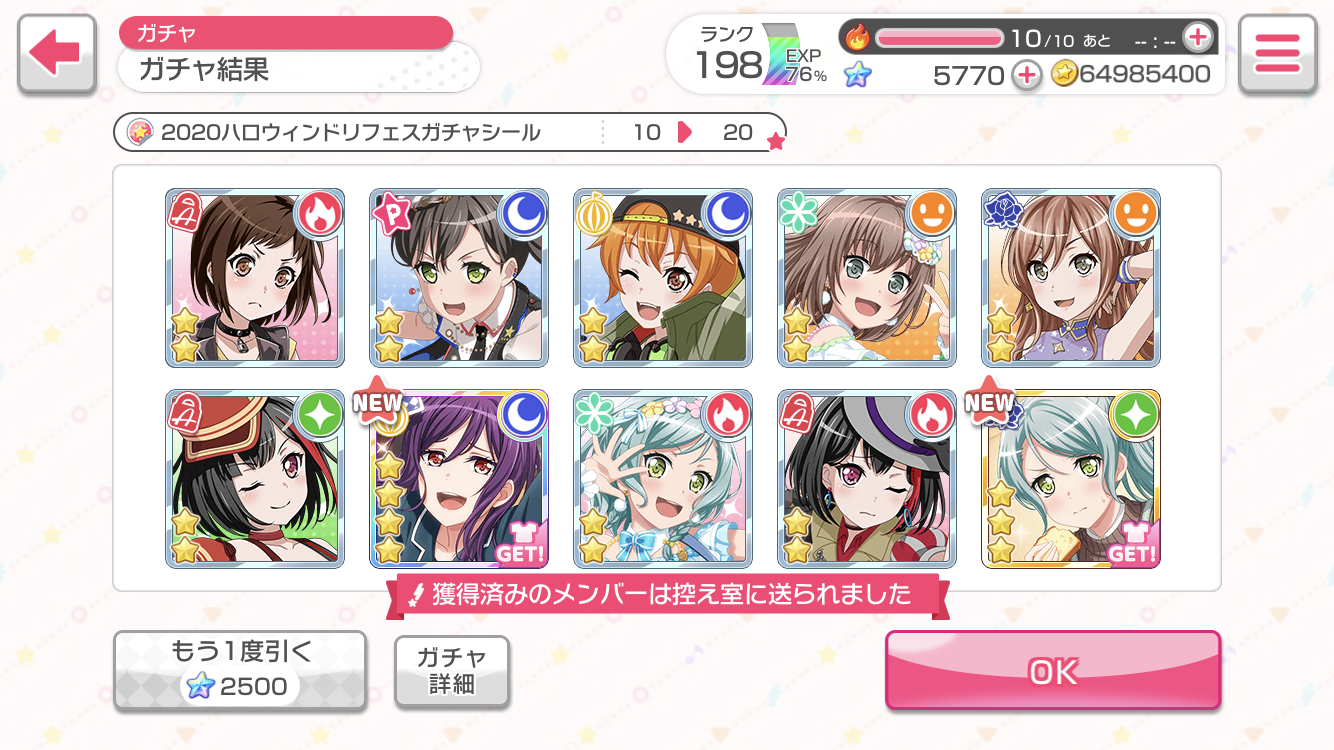Select the red-hat winking girl card
1334x750 pixels.
(255, 479)
